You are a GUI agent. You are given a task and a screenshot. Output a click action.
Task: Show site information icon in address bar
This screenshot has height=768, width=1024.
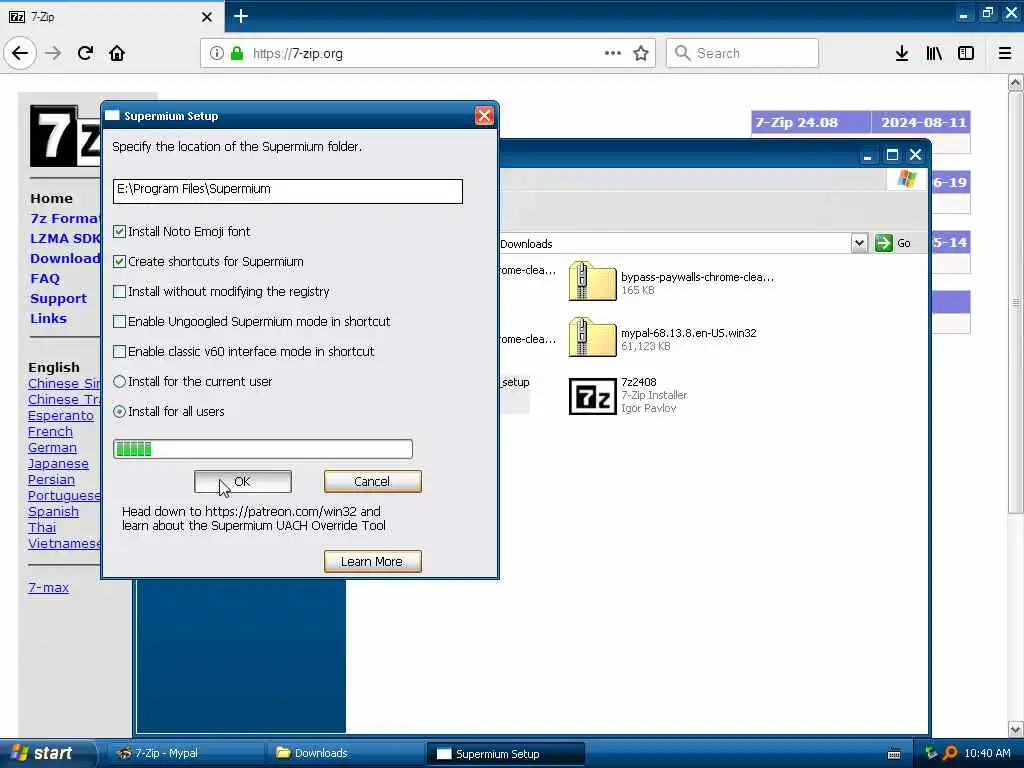[216, 53]
